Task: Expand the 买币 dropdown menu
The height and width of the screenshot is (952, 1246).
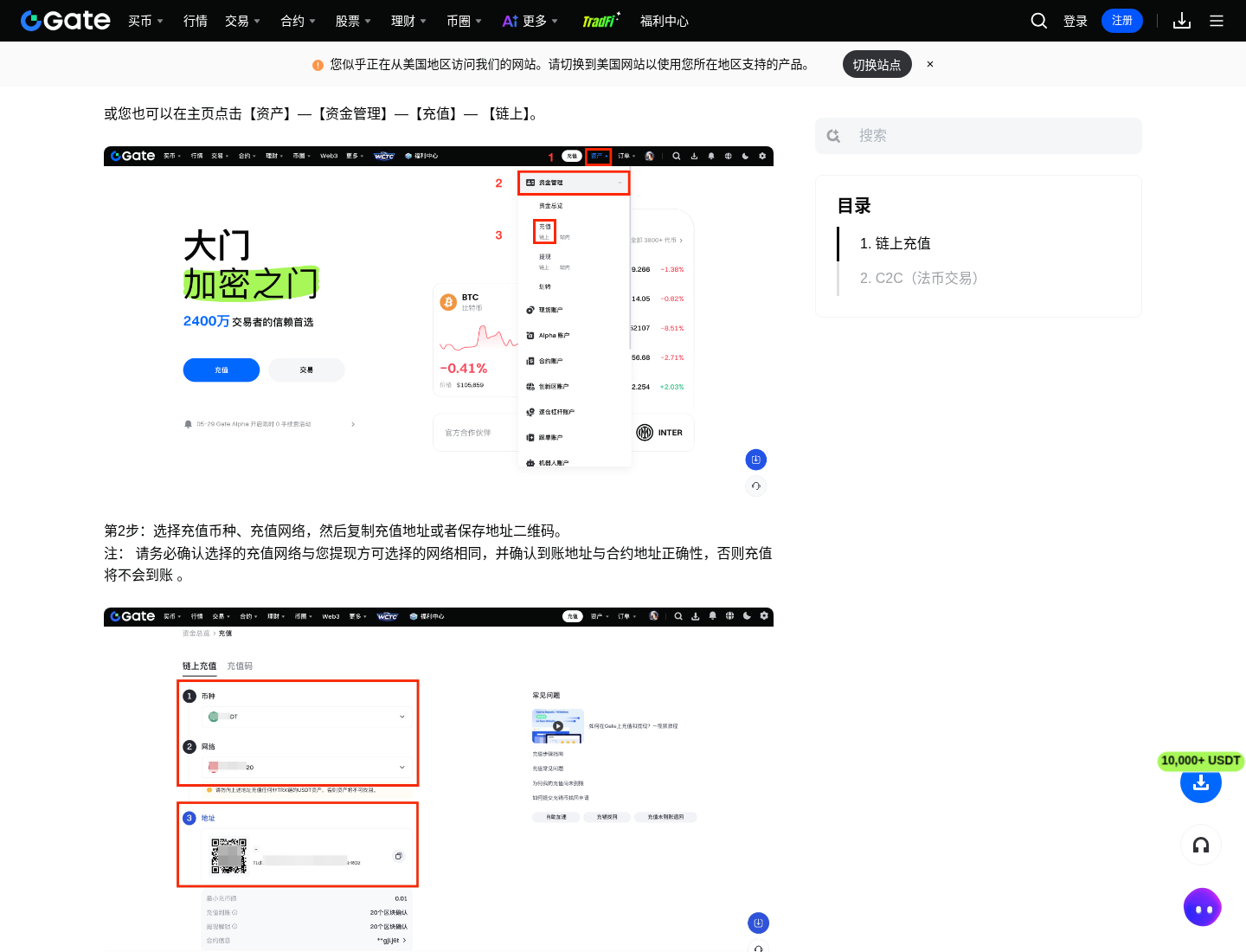Action: (145, 21)
